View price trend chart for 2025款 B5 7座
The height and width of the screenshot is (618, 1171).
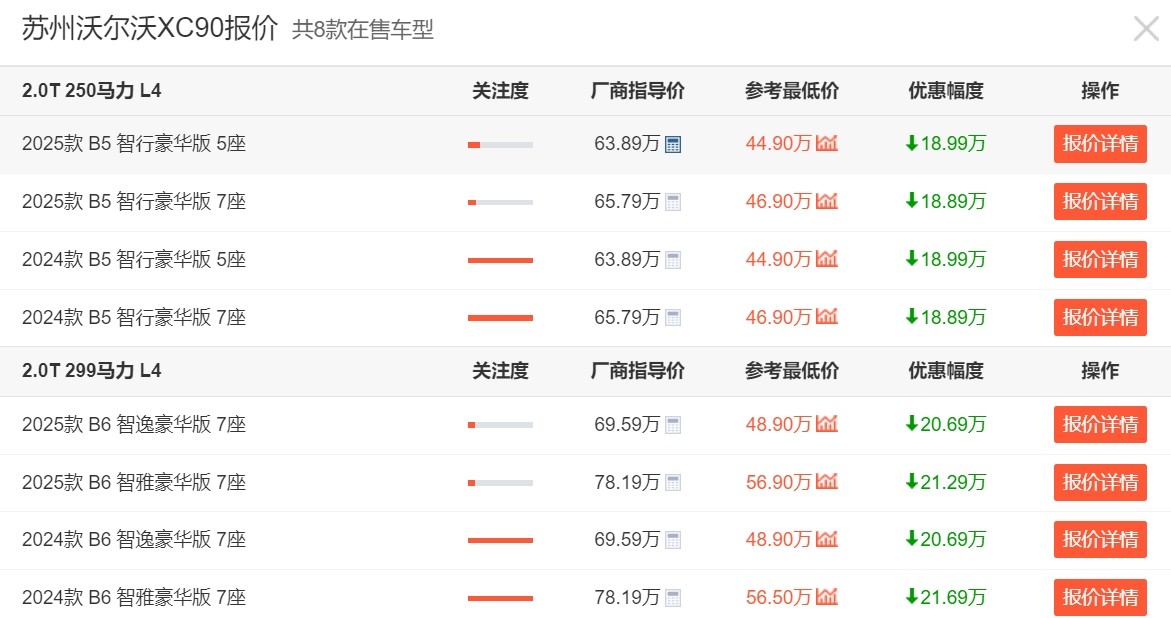click(x=827, y=201)
